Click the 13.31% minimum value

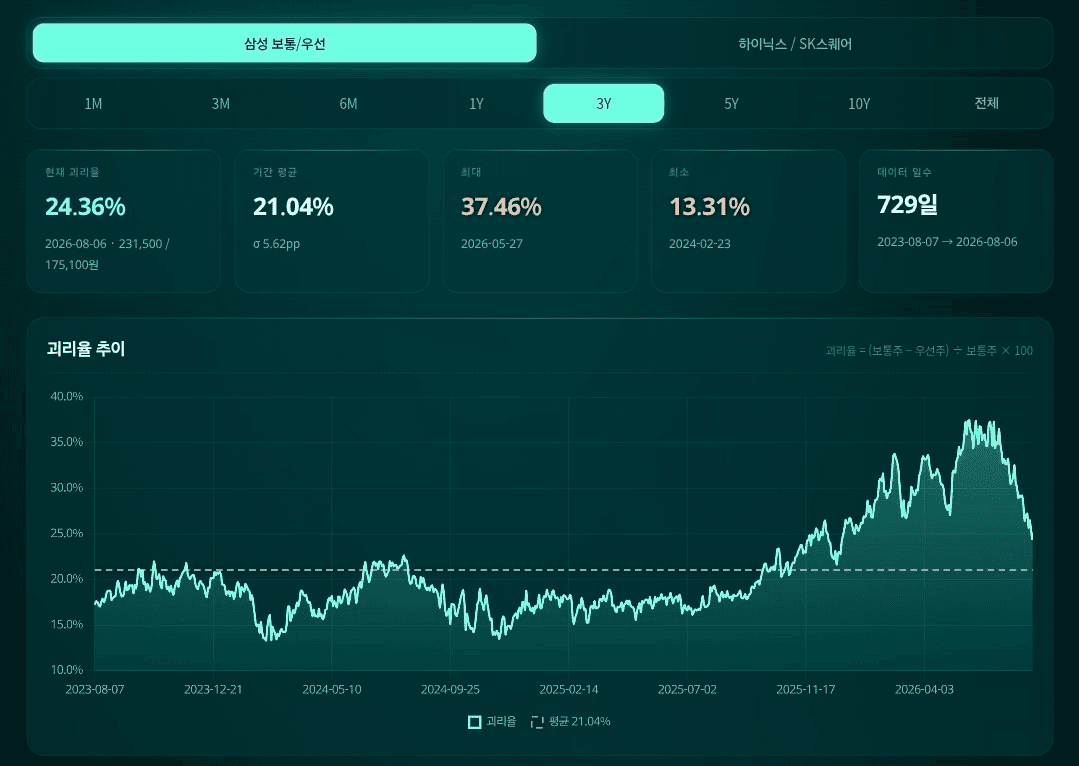tap(709, 206)
